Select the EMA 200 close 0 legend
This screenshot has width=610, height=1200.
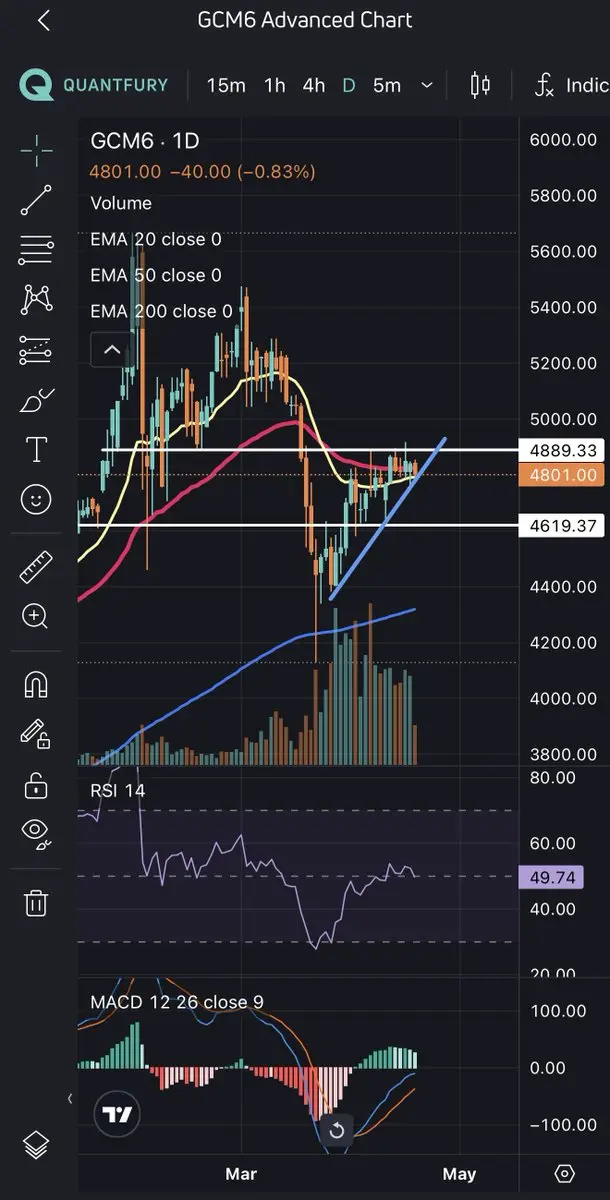point(161,311)
